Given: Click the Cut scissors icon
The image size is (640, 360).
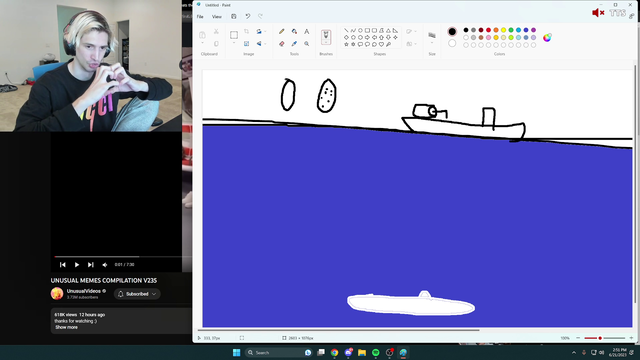Looking at the screenshot, I should click(x=216, y=31).
